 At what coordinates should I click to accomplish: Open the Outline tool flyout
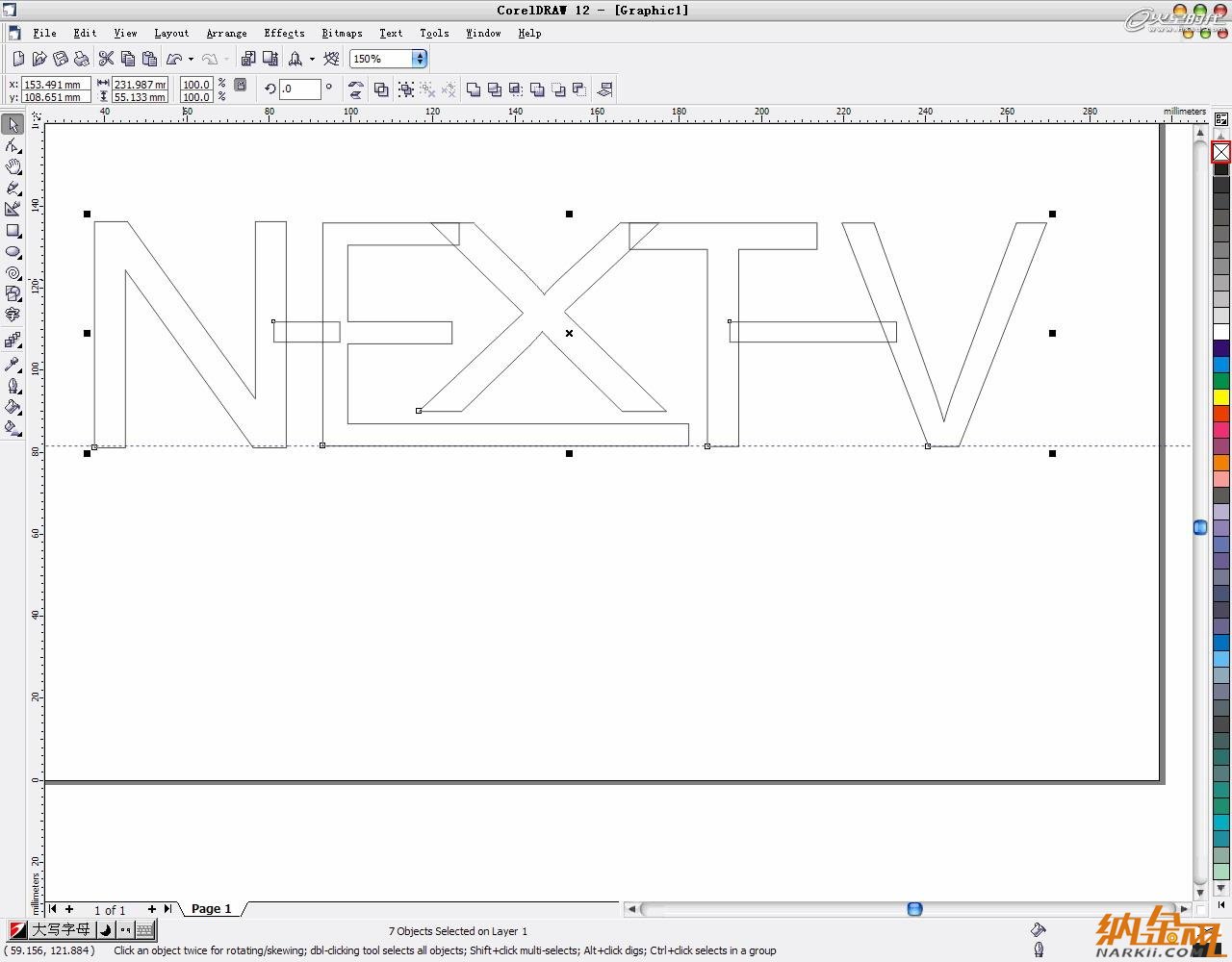13,386
